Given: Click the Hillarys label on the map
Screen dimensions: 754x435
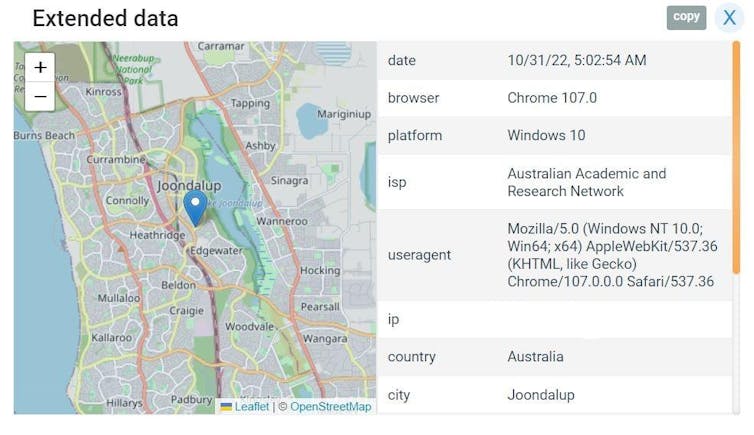Looking at the screenshot, I should pos(124,402).
